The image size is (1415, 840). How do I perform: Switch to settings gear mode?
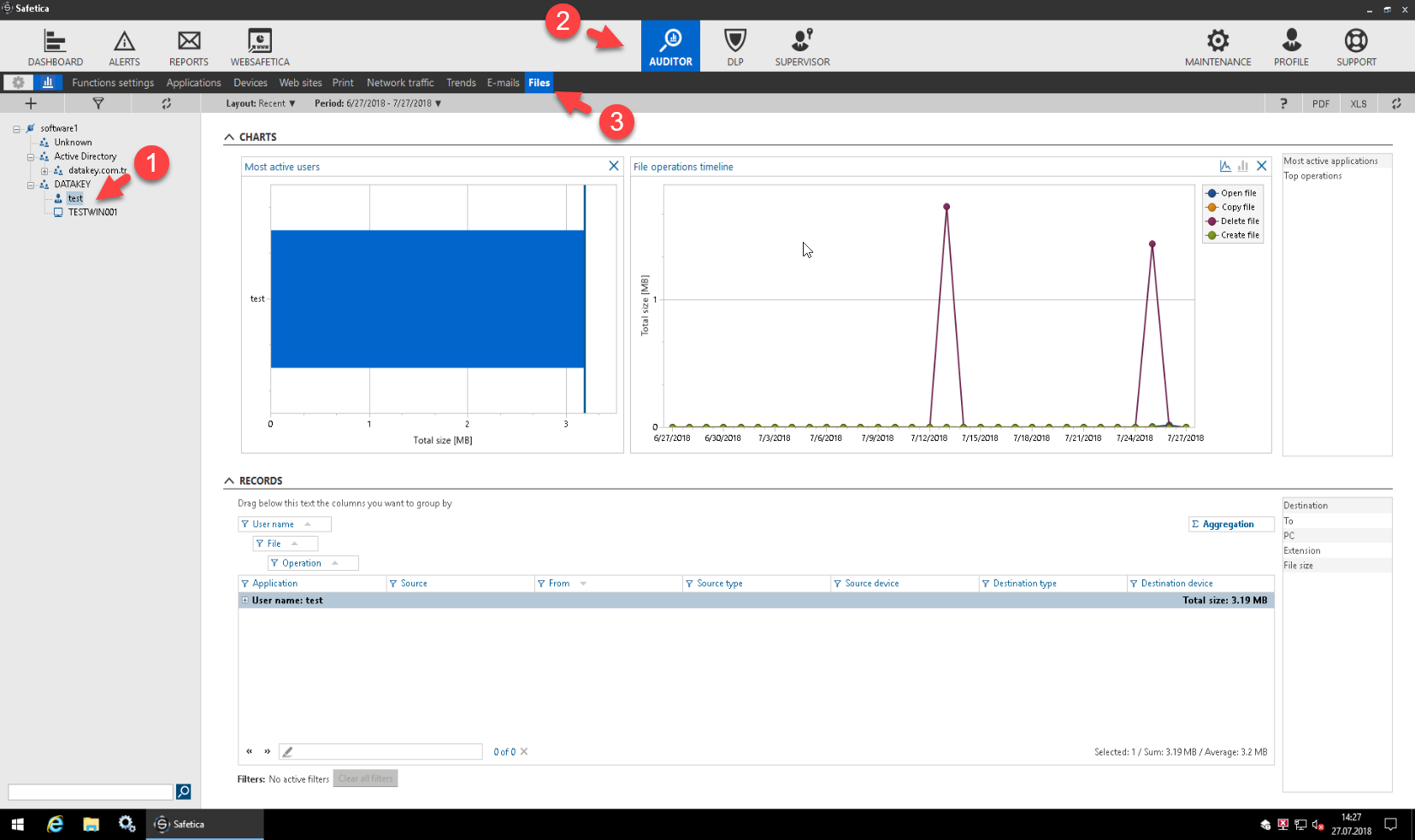tap(18, 82)
